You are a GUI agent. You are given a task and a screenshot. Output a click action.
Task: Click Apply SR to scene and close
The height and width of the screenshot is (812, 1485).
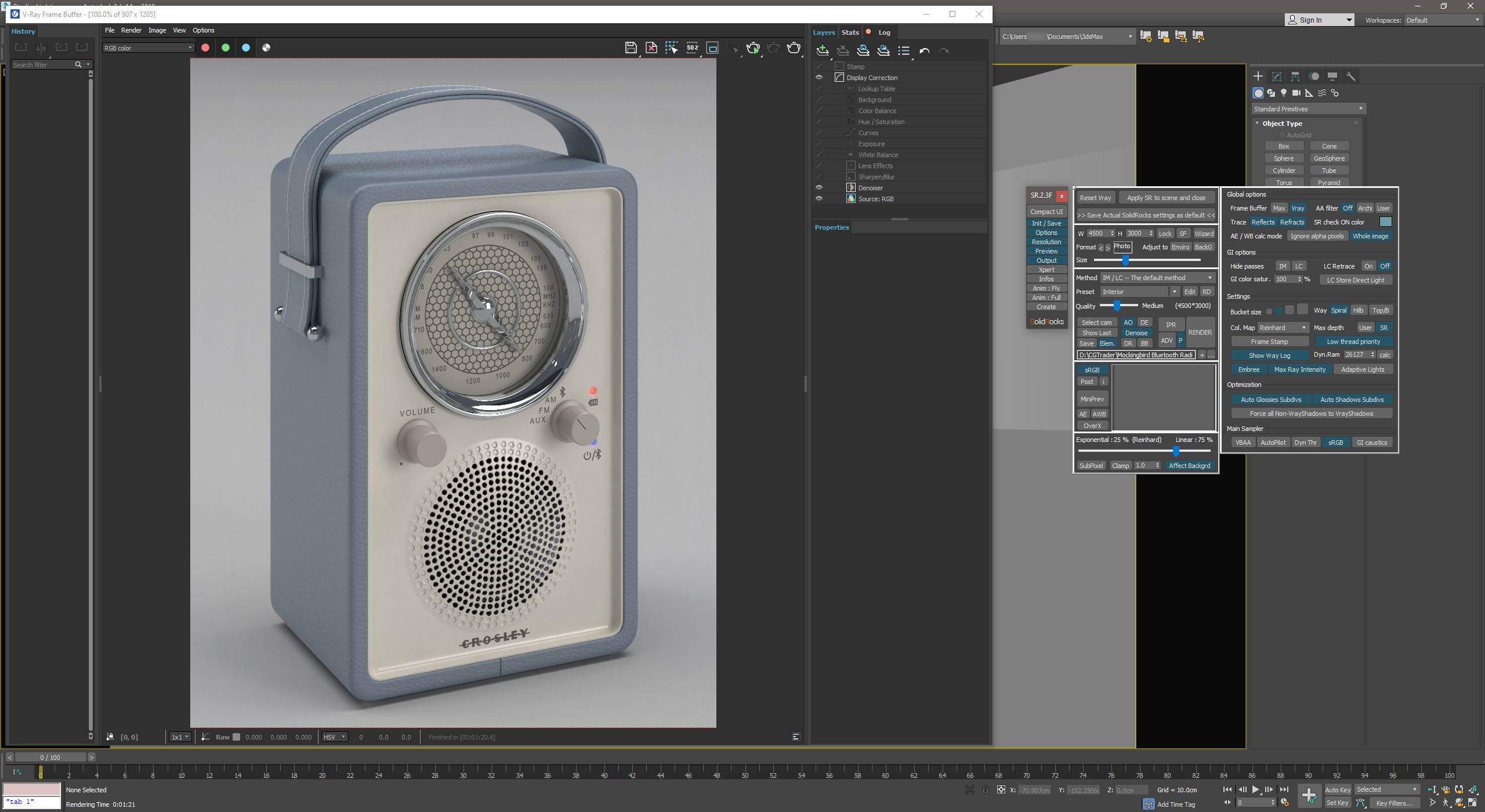(1166, 198)
